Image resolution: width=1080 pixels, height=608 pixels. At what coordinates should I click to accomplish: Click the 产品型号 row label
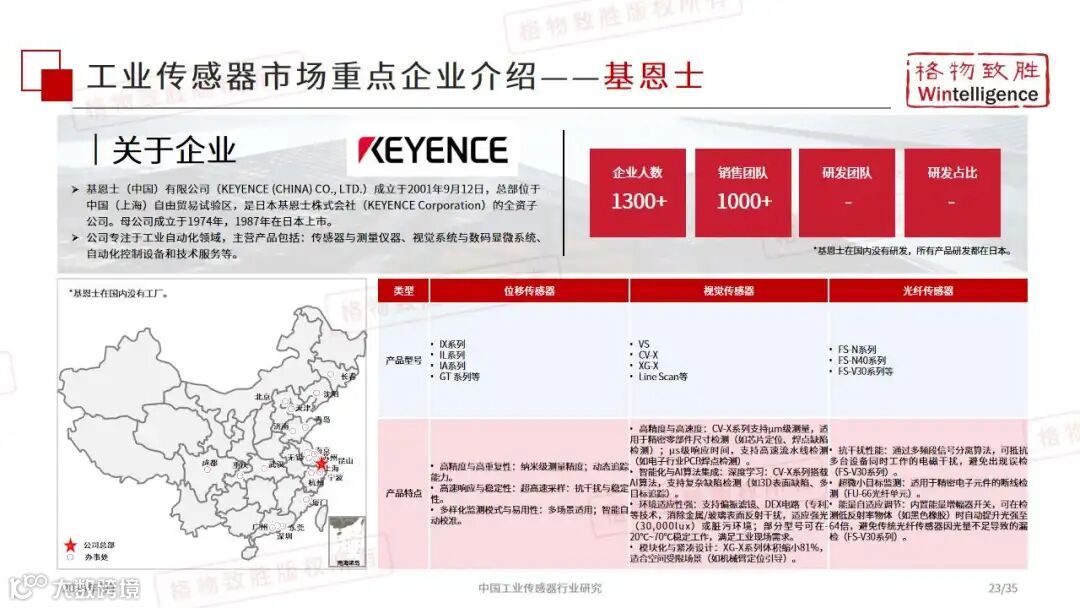(x=404, y=360)
